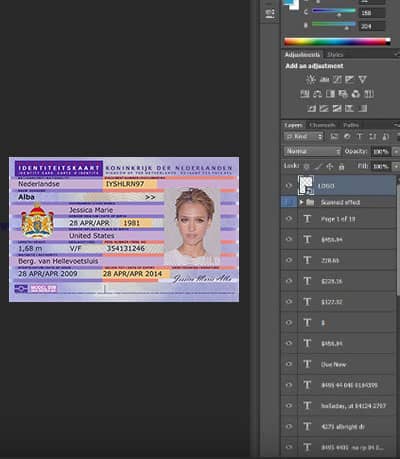The height and width of the screenshot is (459, 400).
Task: Click the Opacity percentage field
Action: click(x=381, y=152)
